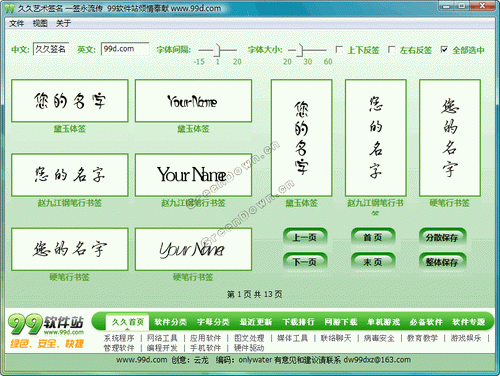Open the 久久首页 tab
Image resolution: width=500 pixels, height=376 pixels.
pos(128,322)
